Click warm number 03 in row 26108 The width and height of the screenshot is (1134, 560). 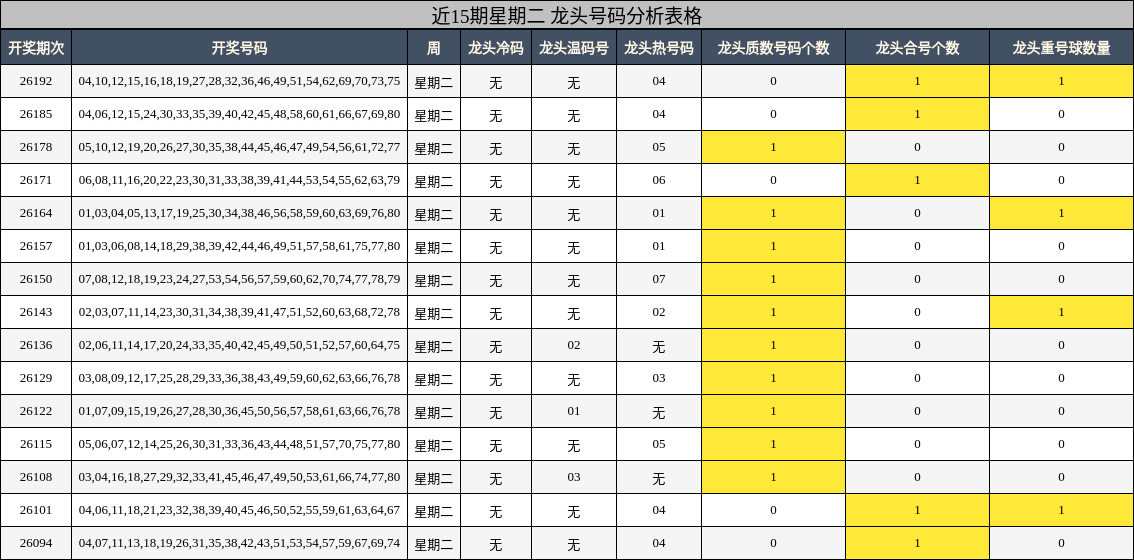point(574,477)
